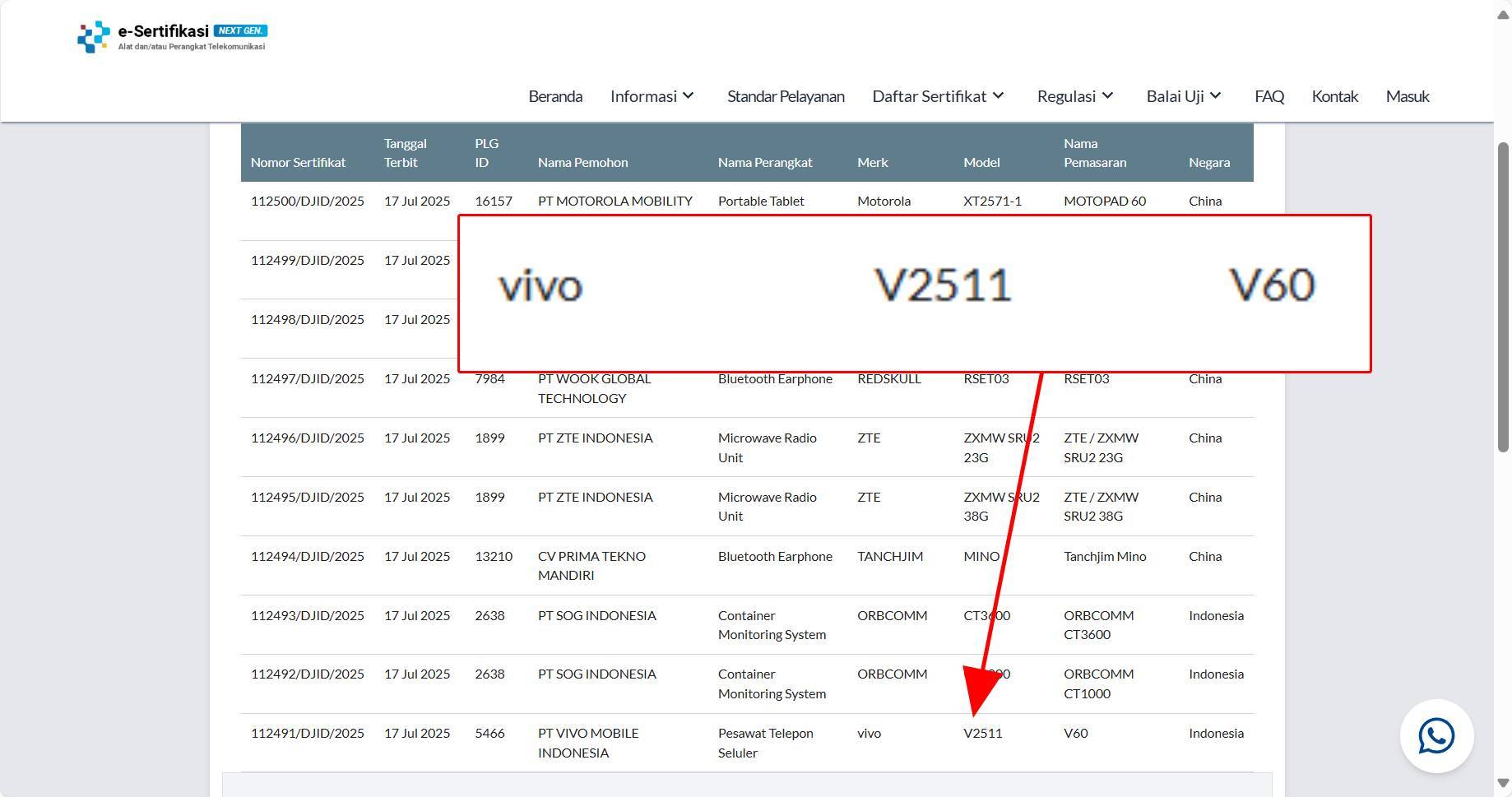
Task: Click PT MOTOROLA MOBILITY applicant cell
Action: coord(615,201)
